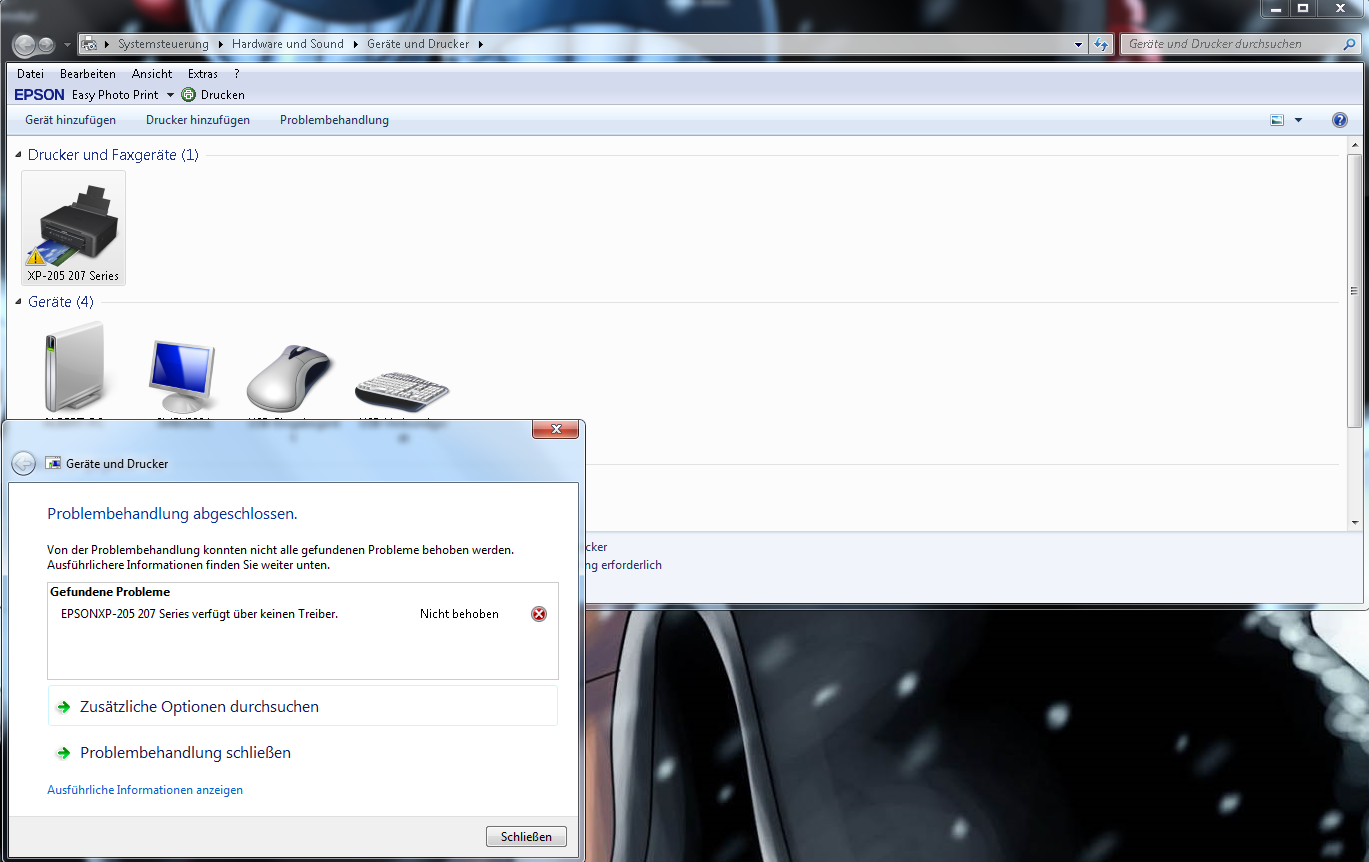Image resolution: width=1369 pixels, height=862 pixels.
Task: Open the Bearbeiten menu
Action: coord(88,74)
